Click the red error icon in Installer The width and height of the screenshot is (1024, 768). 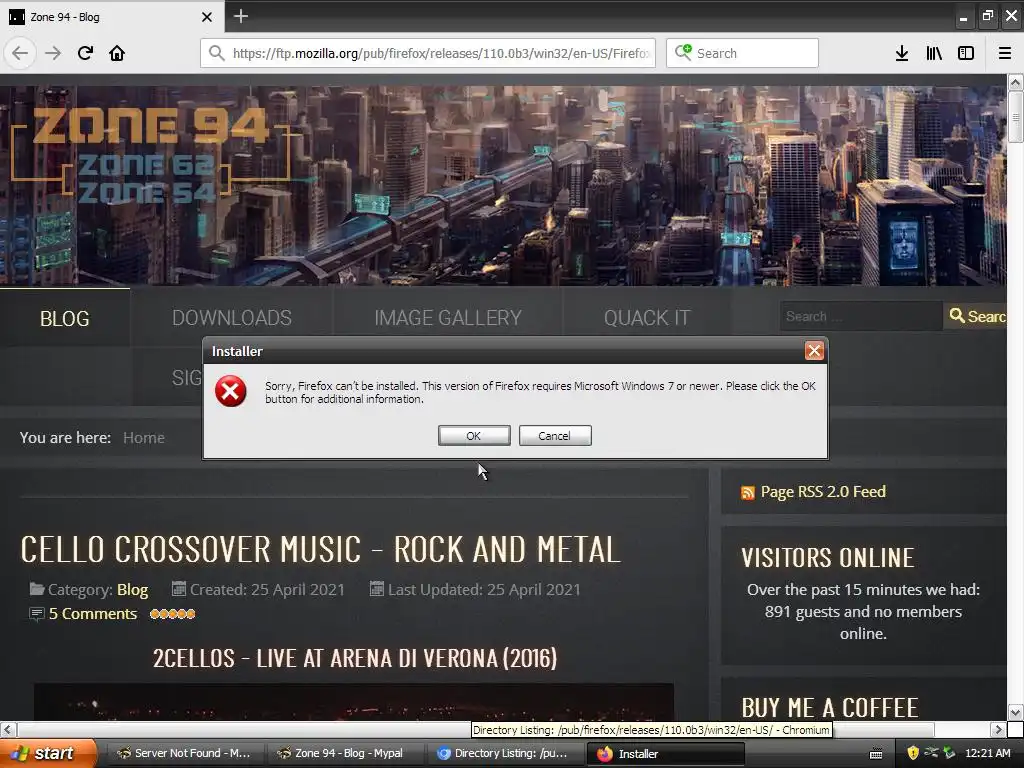(231, 391)
